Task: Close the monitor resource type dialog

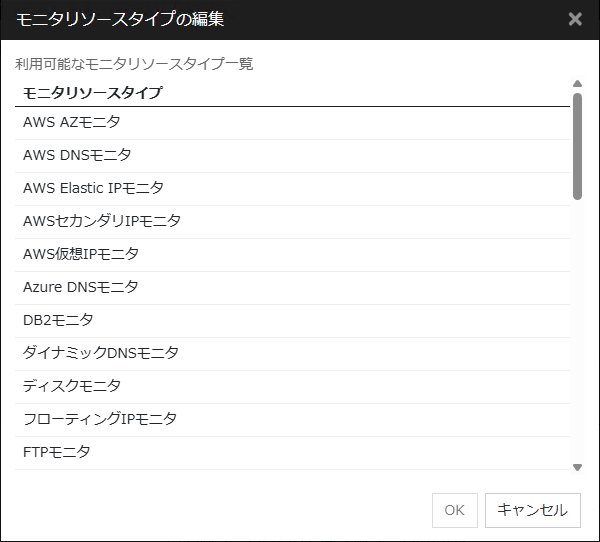Action: point(575,18)
